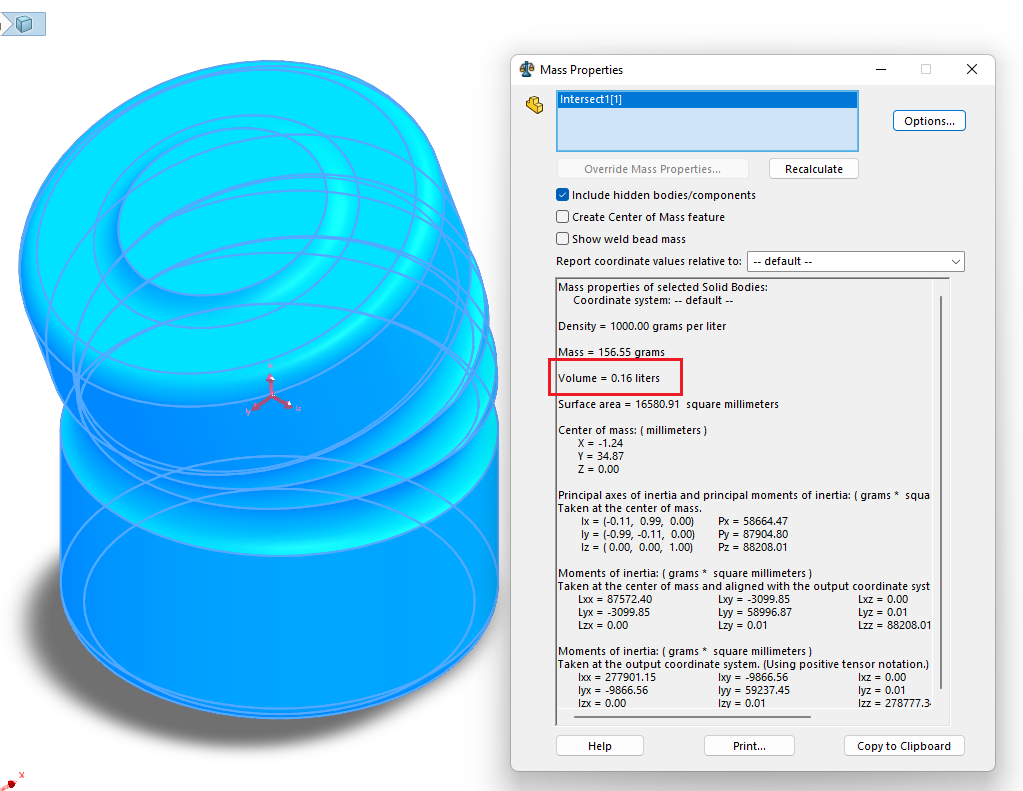Select Intersect1[1] in the selection list
Viewport: 1023px width, 791px height.
click(591, 100)
